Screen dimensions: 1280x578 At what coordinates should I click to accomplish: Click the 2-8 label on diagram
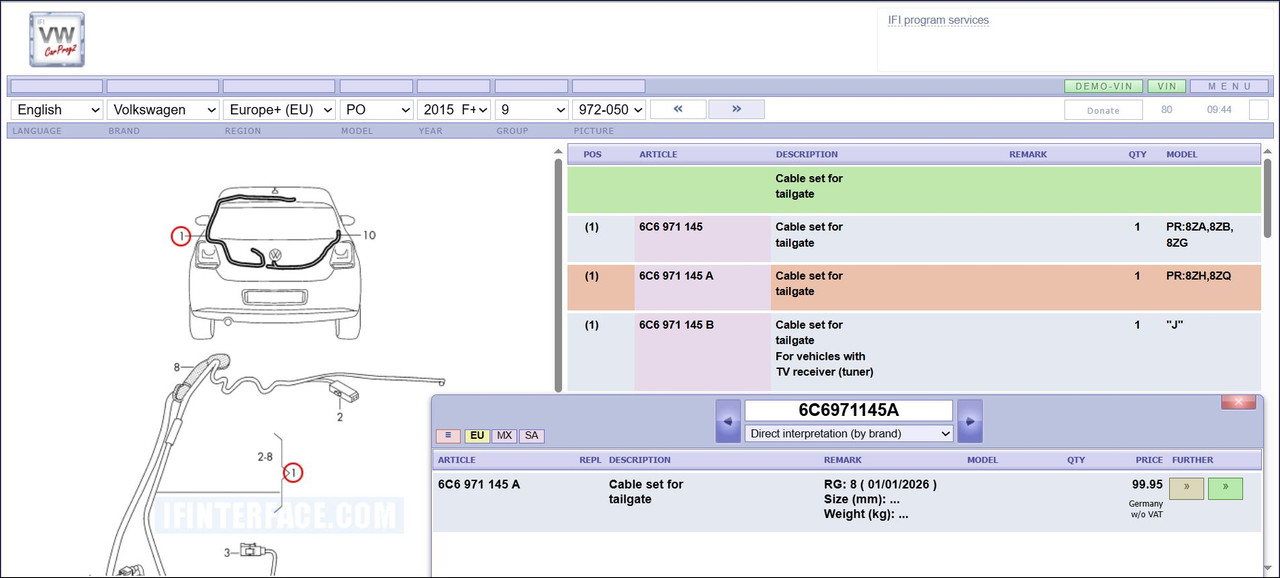click(x=265, y=457)
